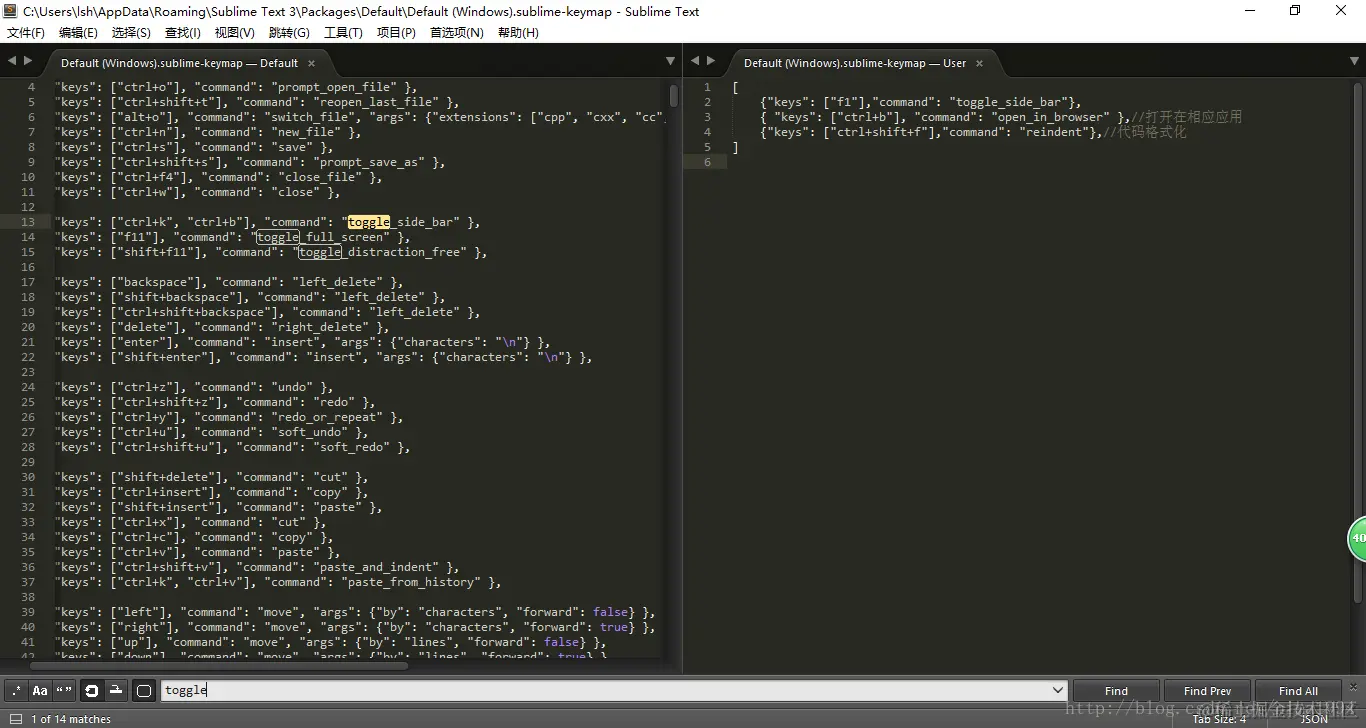Screen dimensions: 1366x728
Task: Click 'redo_or_repeat' on line 26
Action: [x=327, y=417]
